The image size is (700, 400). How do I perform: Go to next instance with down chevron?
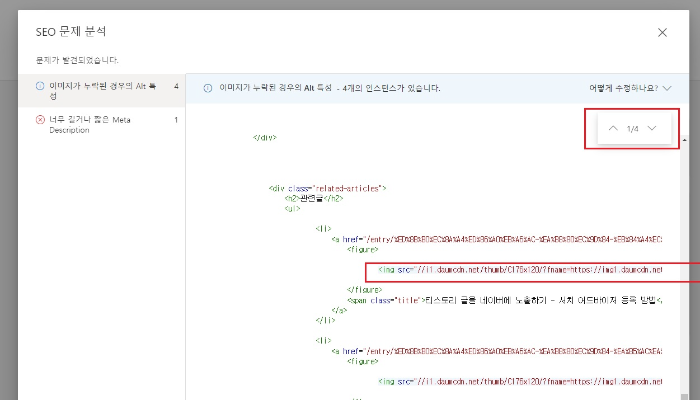[652, 129]
